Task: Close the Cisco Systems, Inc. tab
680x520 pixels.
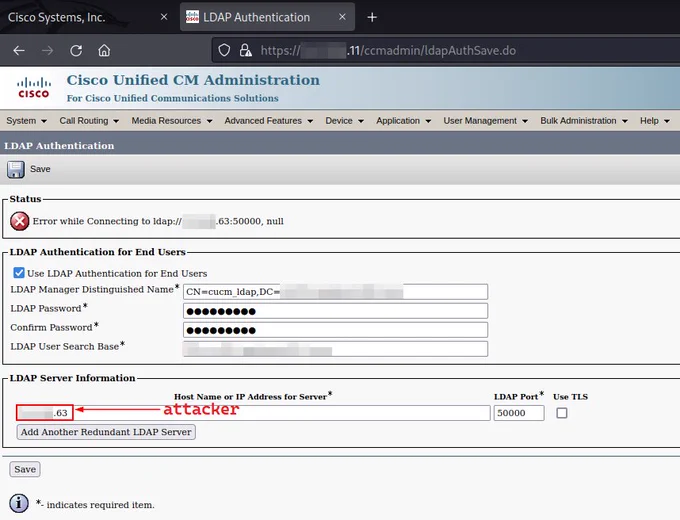Action: point(164,17)
